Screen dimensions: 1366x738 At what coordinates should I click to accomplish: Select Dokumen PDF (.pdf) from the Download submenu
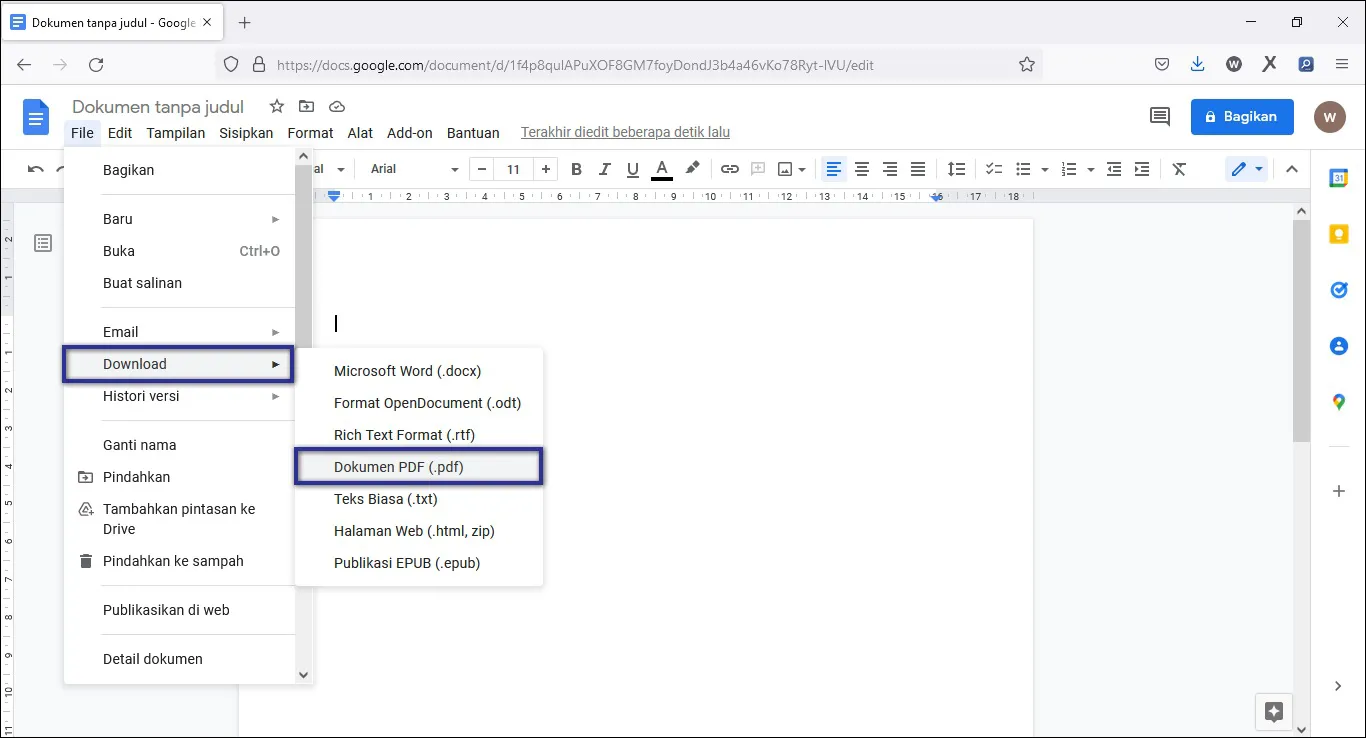coord(398,466)
